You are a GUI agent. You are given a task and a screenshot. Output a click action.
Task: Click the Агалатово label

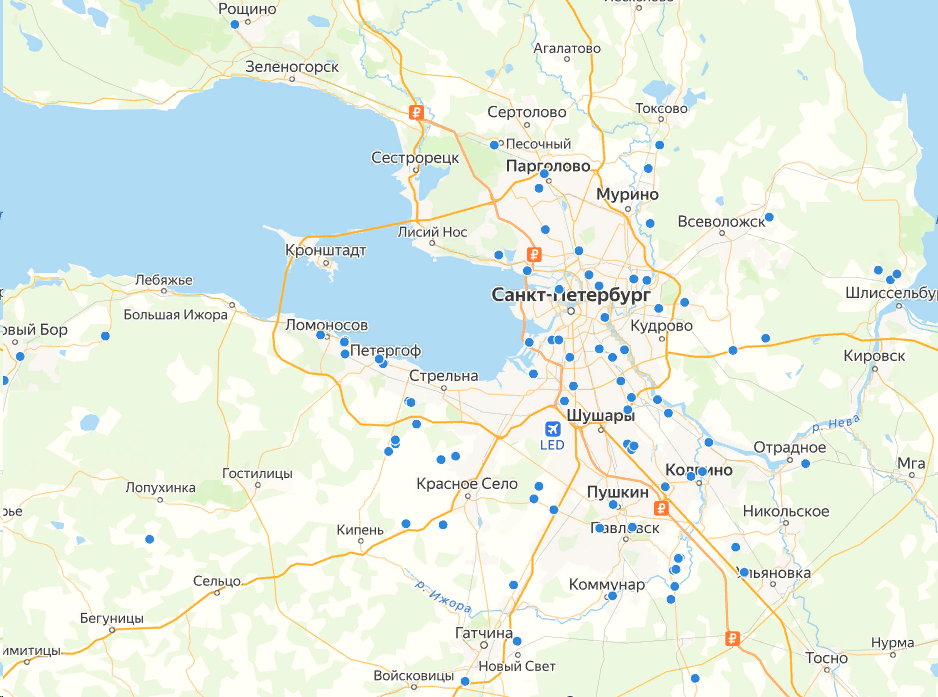pos(567,48)
